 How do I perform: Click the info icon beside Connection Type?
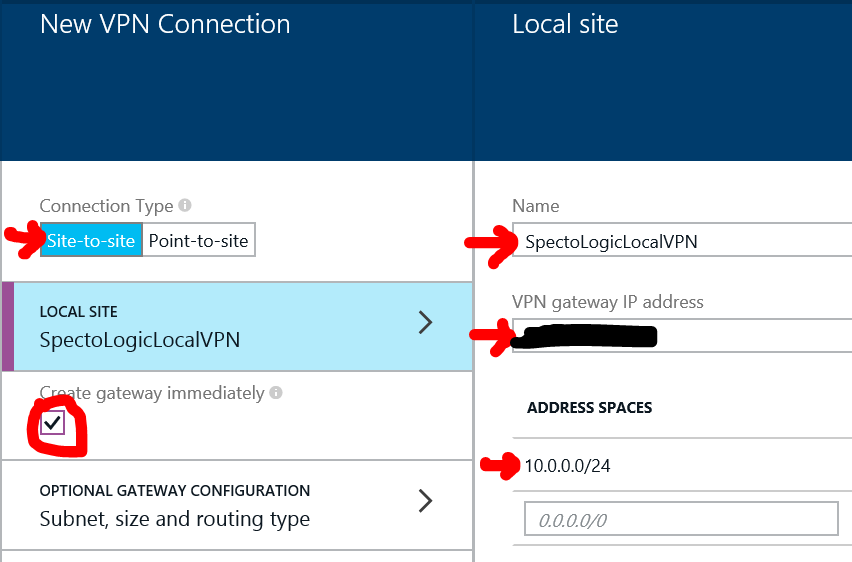point(184,205)
